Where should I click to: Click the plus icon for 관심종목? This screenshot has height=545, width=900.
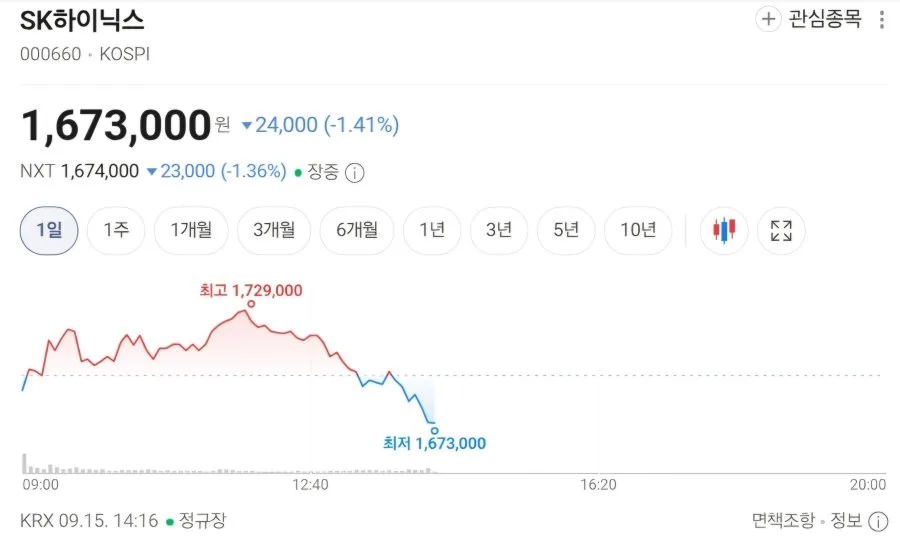pyautogui.click(x=768, y=20)
